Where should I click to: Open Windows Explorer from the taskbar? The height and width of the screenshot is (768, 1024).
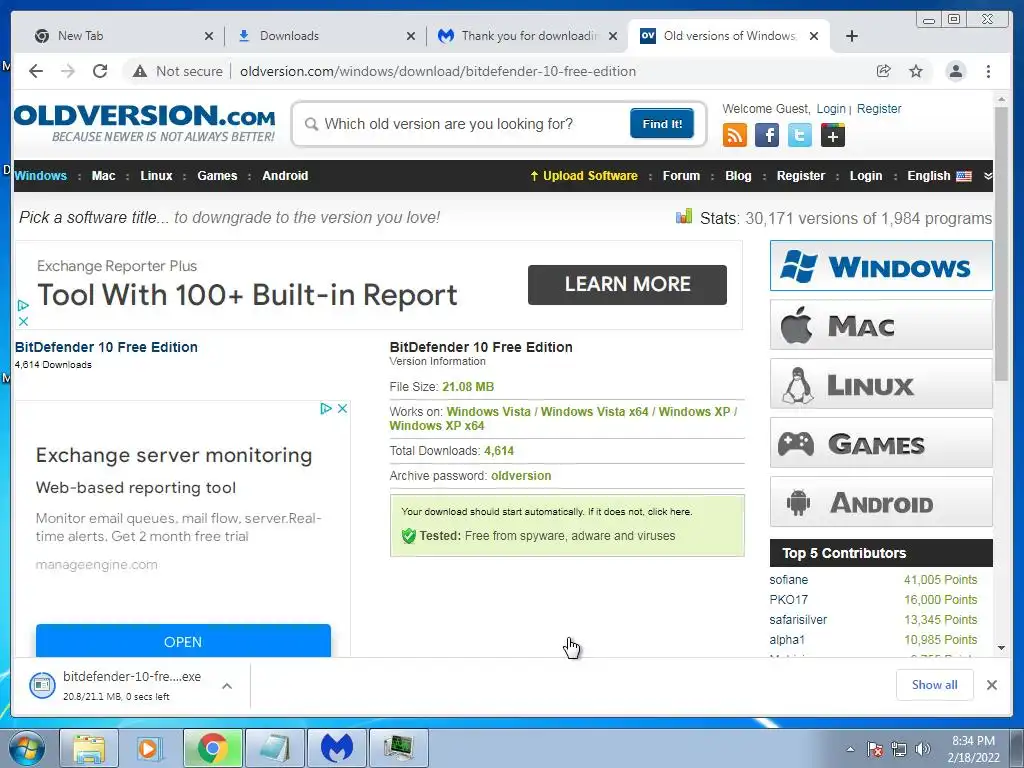point(89,748)
